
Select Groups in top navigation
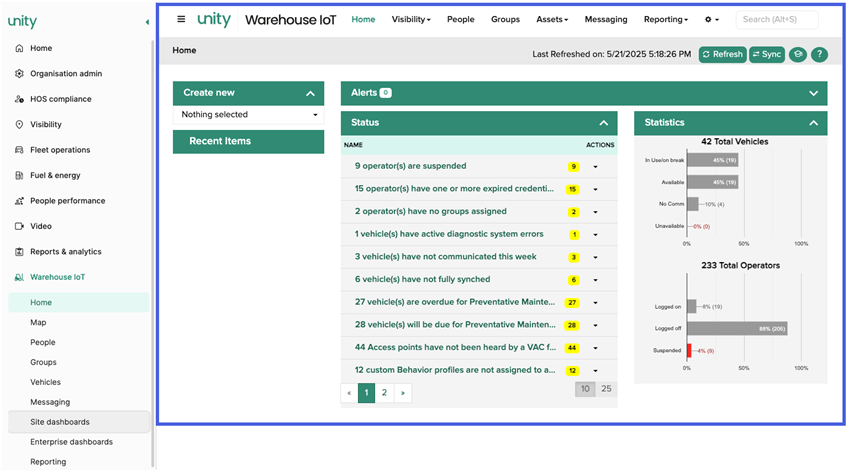pos(505,19)
